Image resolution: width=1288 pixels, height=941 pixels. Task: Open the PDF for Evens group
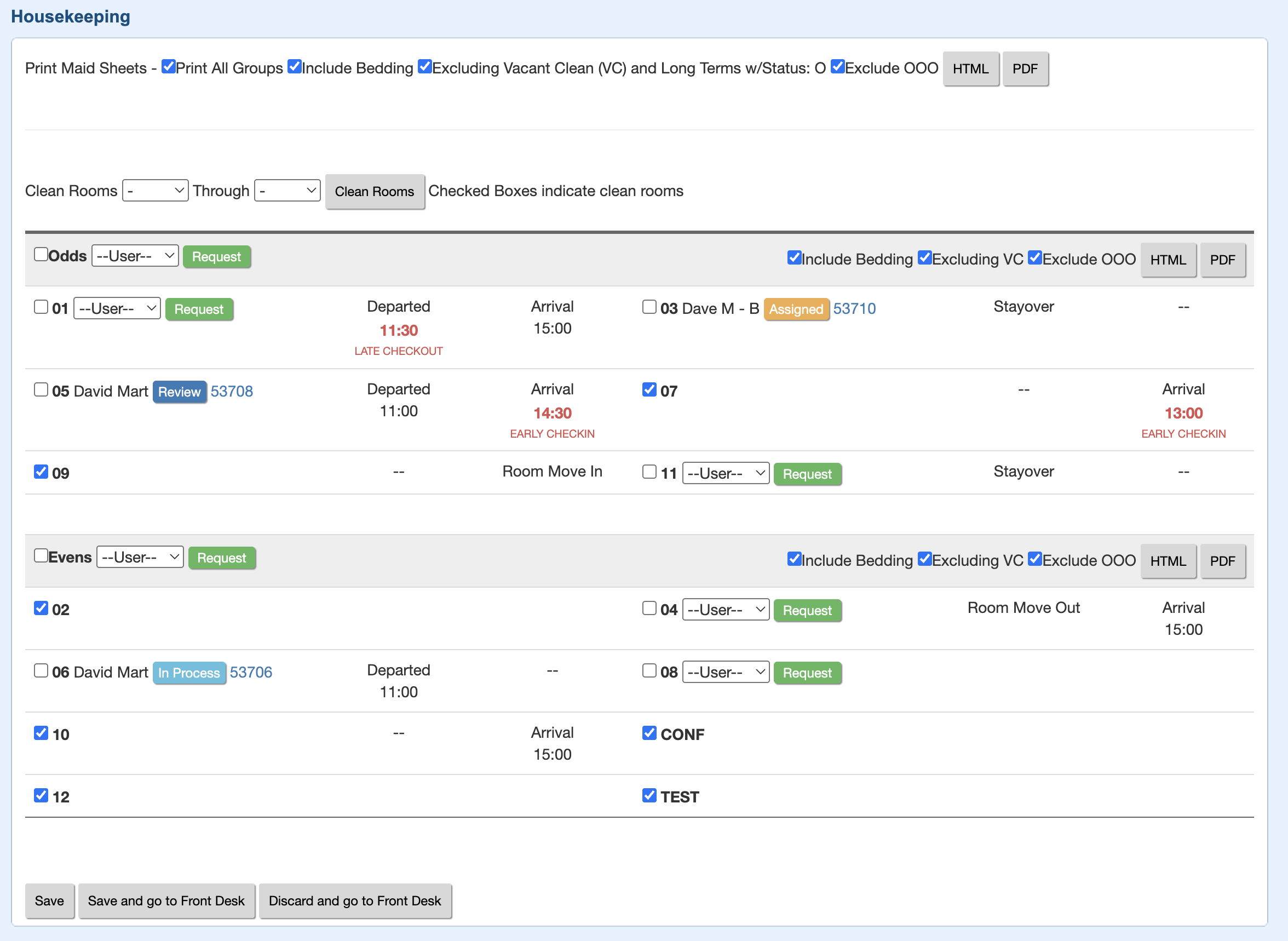(1222, 561)
